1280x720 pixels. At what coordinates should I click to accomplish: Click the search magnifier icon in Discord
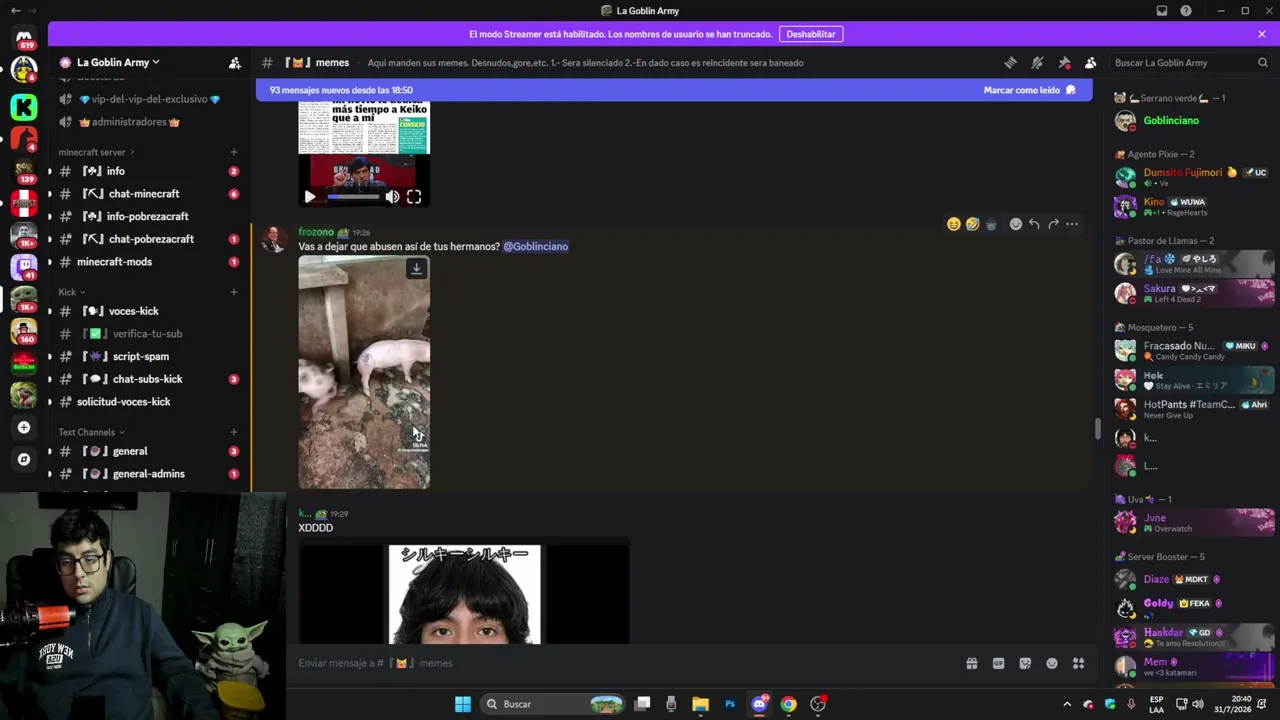click(x=1262, y=62)
